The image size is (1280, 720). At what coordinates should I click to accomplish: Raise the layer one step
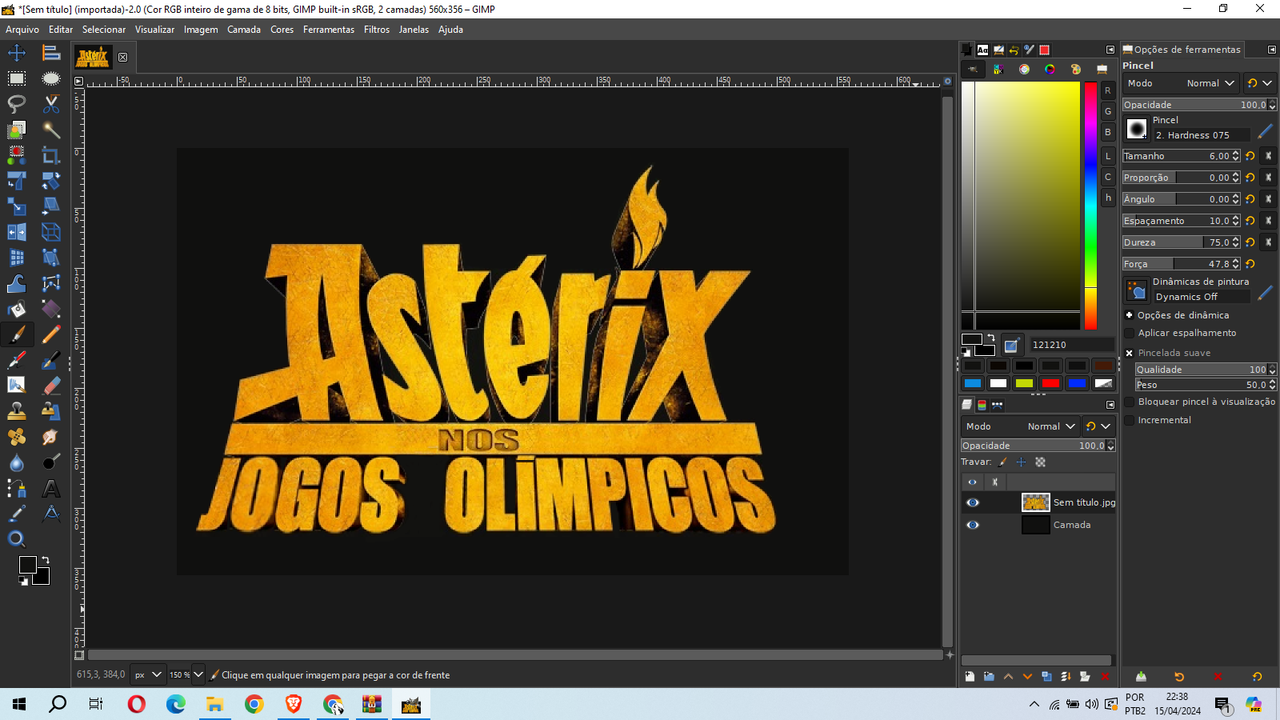pos(1008,677)
